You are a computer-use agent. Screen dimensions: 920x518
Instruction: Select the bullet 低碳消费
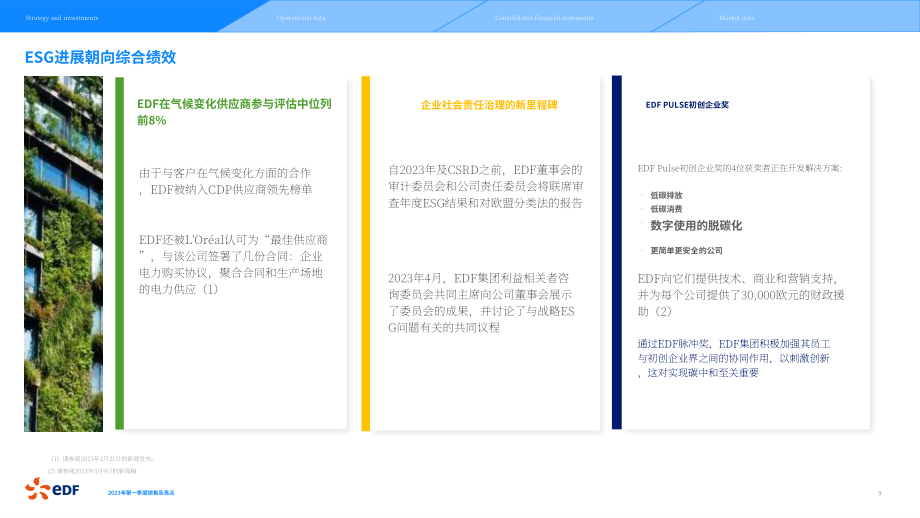click(x=666, y=209)
